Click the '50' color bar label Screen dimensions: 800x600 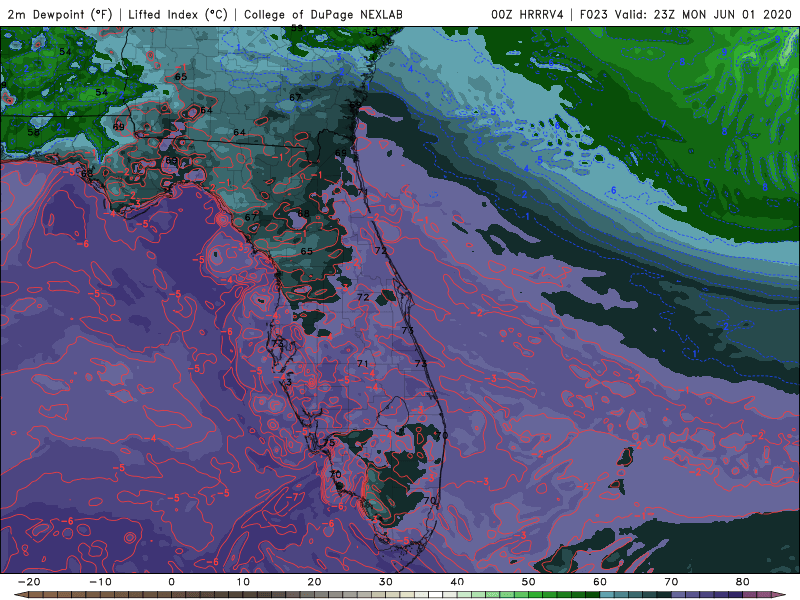pos(529,582)
